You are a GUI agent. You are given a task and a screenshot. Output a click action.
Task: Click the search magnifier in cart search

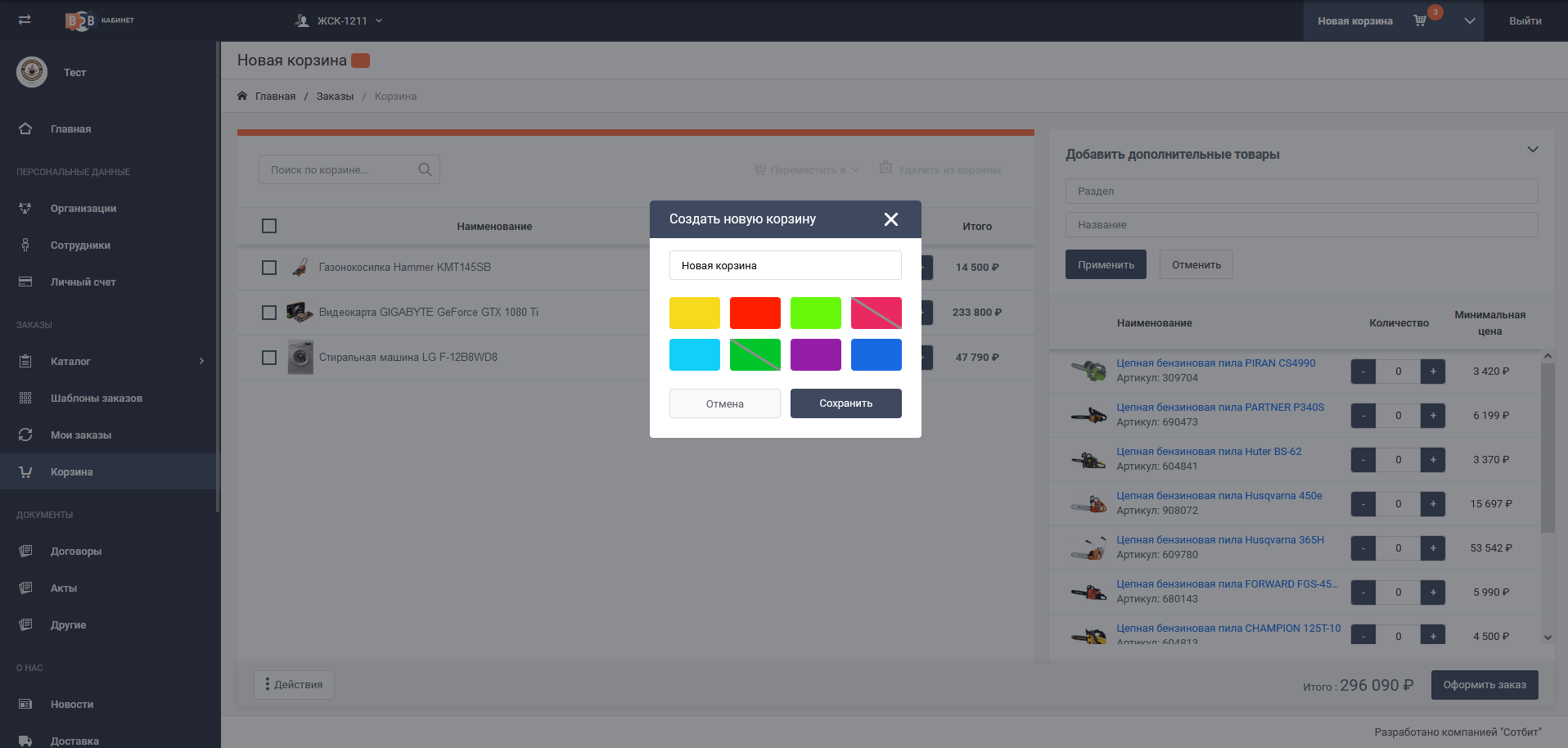(425, 169)
